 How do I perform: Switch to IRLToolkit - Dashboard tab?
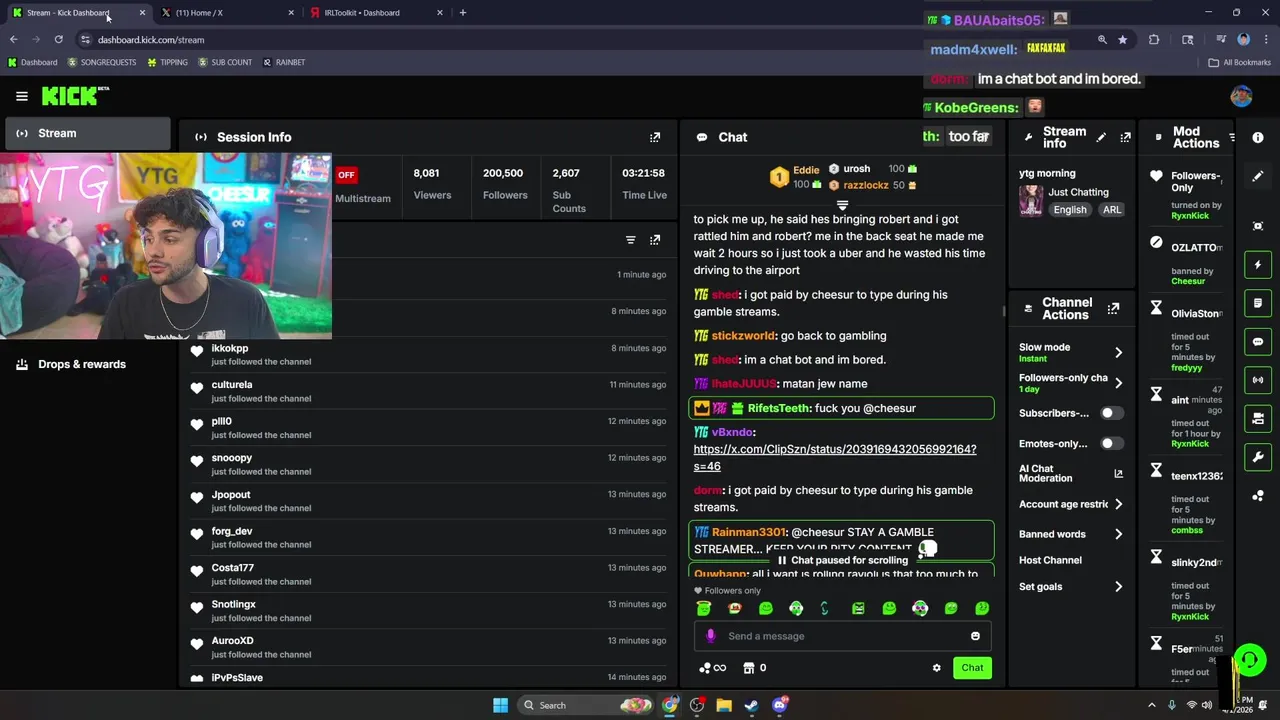(375, 13)
